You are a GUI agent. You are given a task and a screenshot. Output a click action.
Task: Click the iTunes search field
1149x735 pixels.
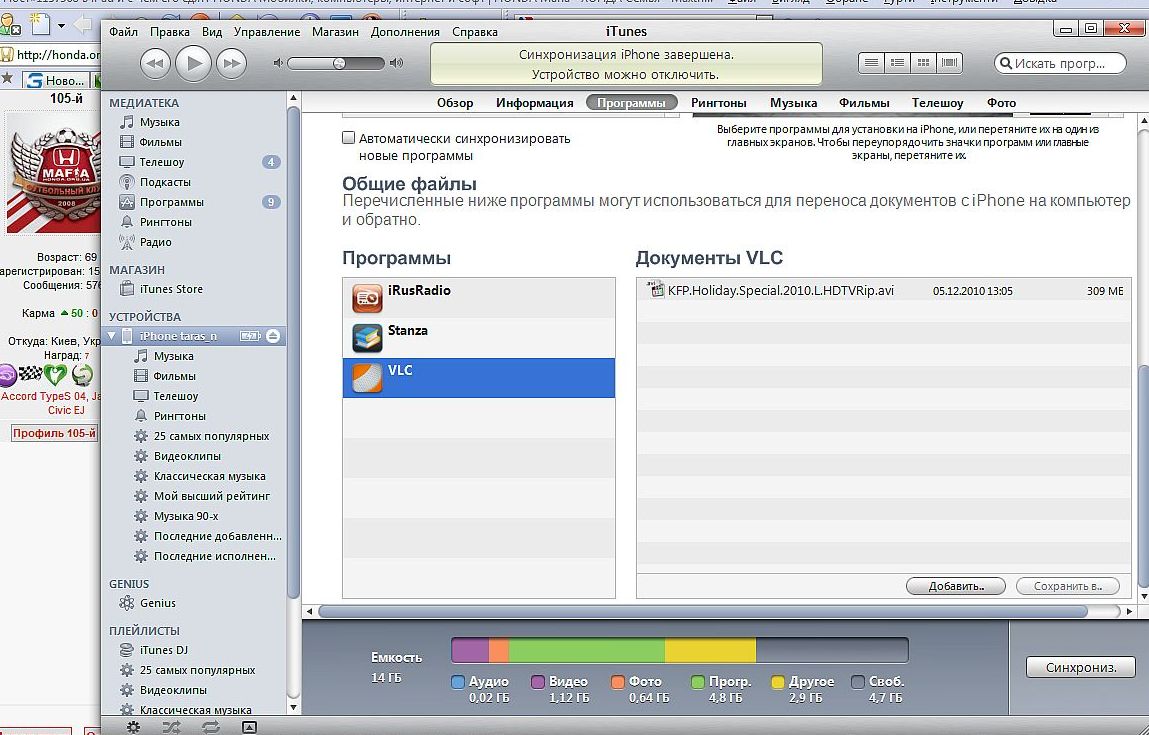coord(1060,63)
